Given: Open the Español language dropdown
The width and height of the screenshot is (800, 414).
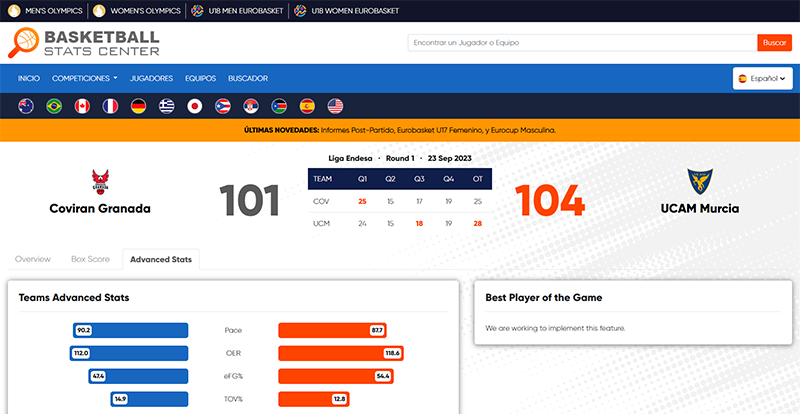Looking at the screenshot, I should [763, 79].
